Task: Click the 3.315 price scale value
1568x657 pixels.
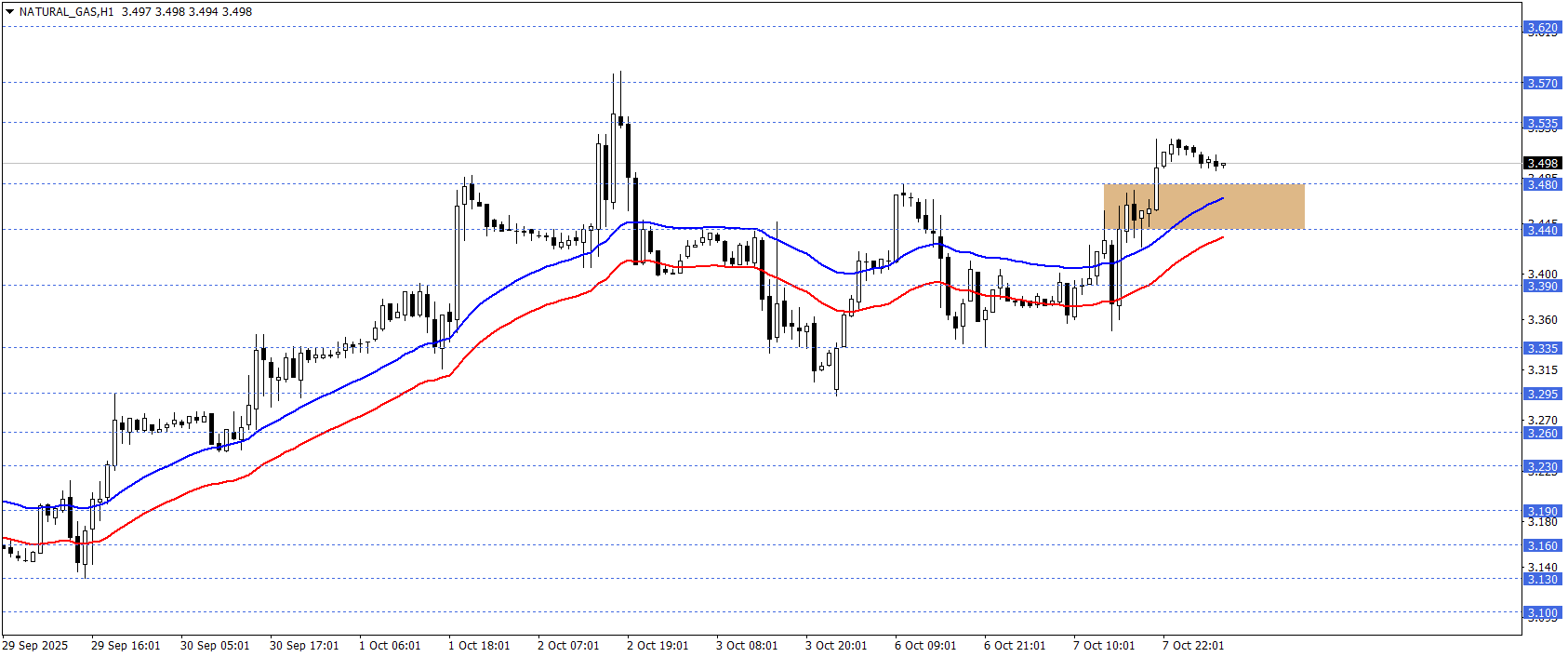Action: [1543, 370]
